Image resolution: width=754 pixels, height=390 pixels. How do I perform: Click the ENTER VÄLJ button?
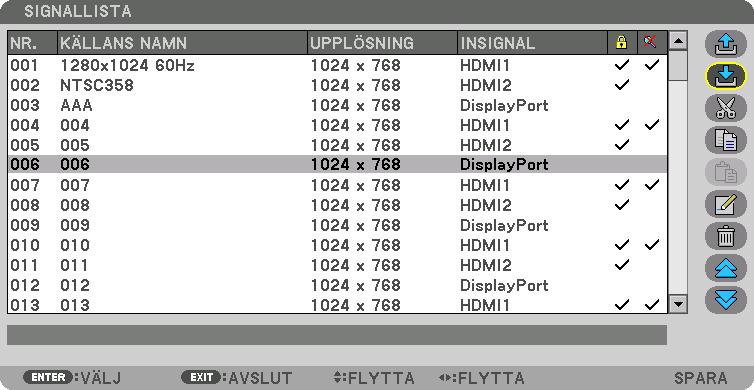click(72, 377)
